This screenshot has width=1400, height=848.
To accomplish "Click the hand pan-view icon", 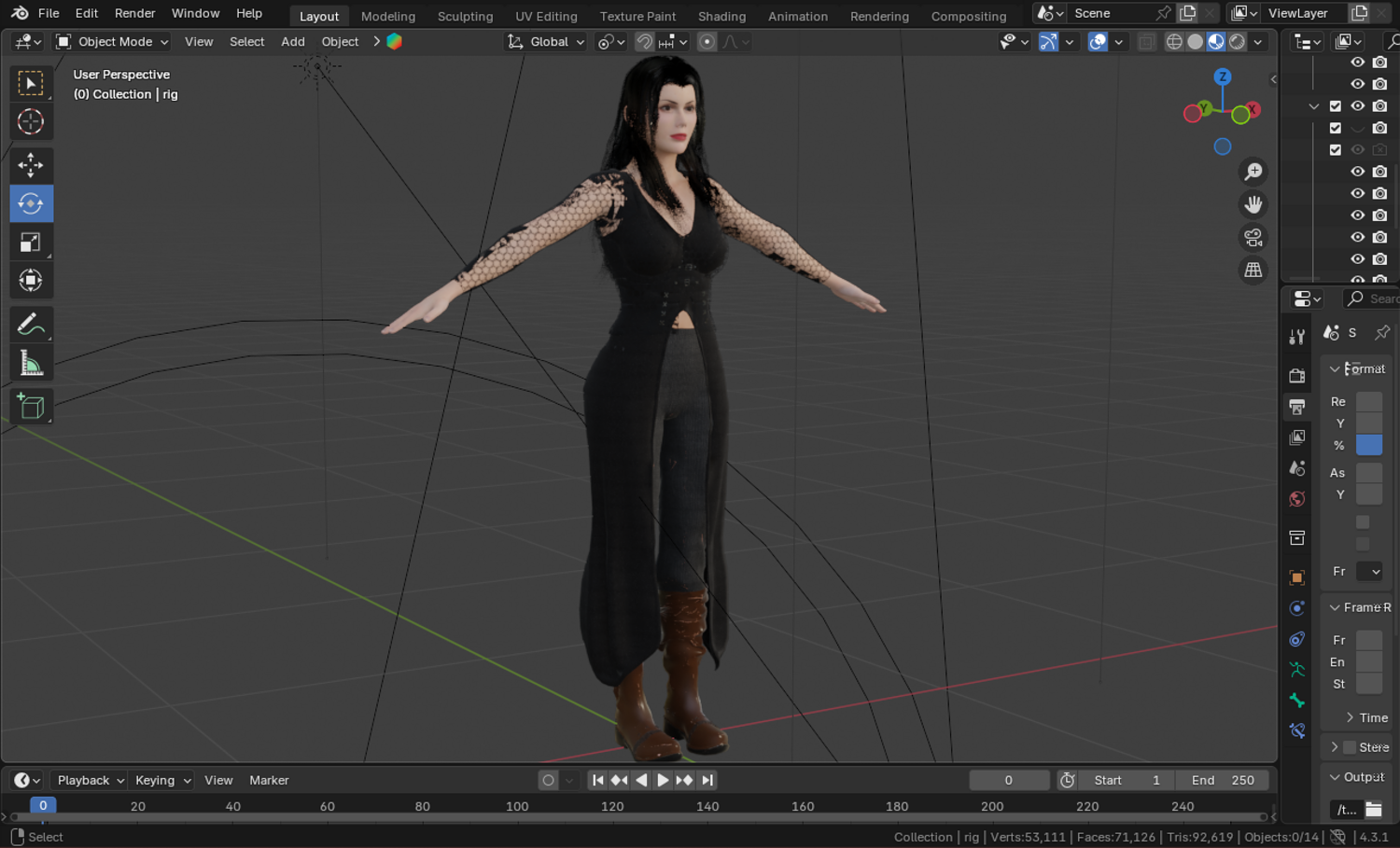I will click(1253, 204).
